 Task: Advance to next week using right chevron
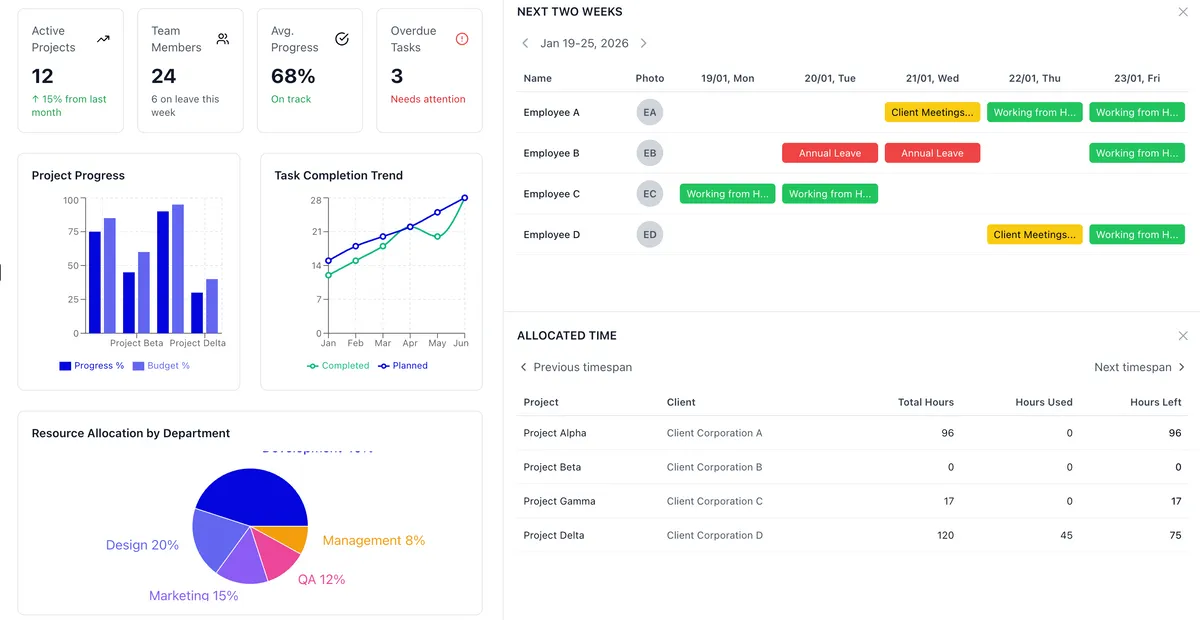(643, 44)
